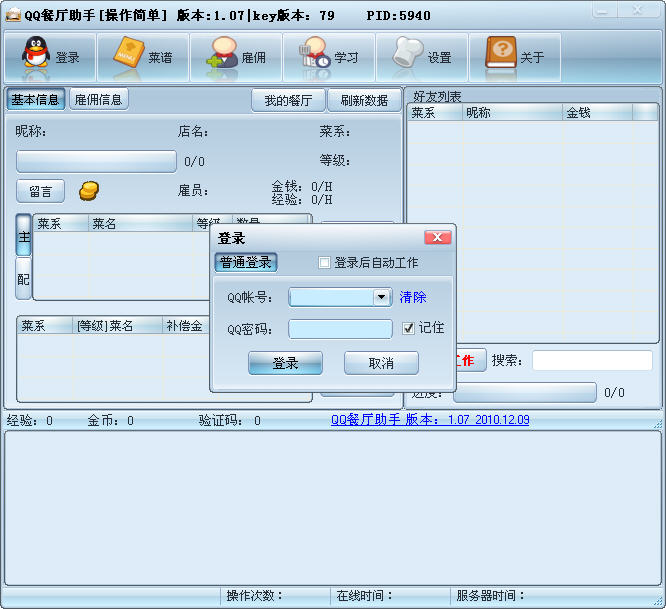Click the 登录 button in dialog

(x=285, y=363)
